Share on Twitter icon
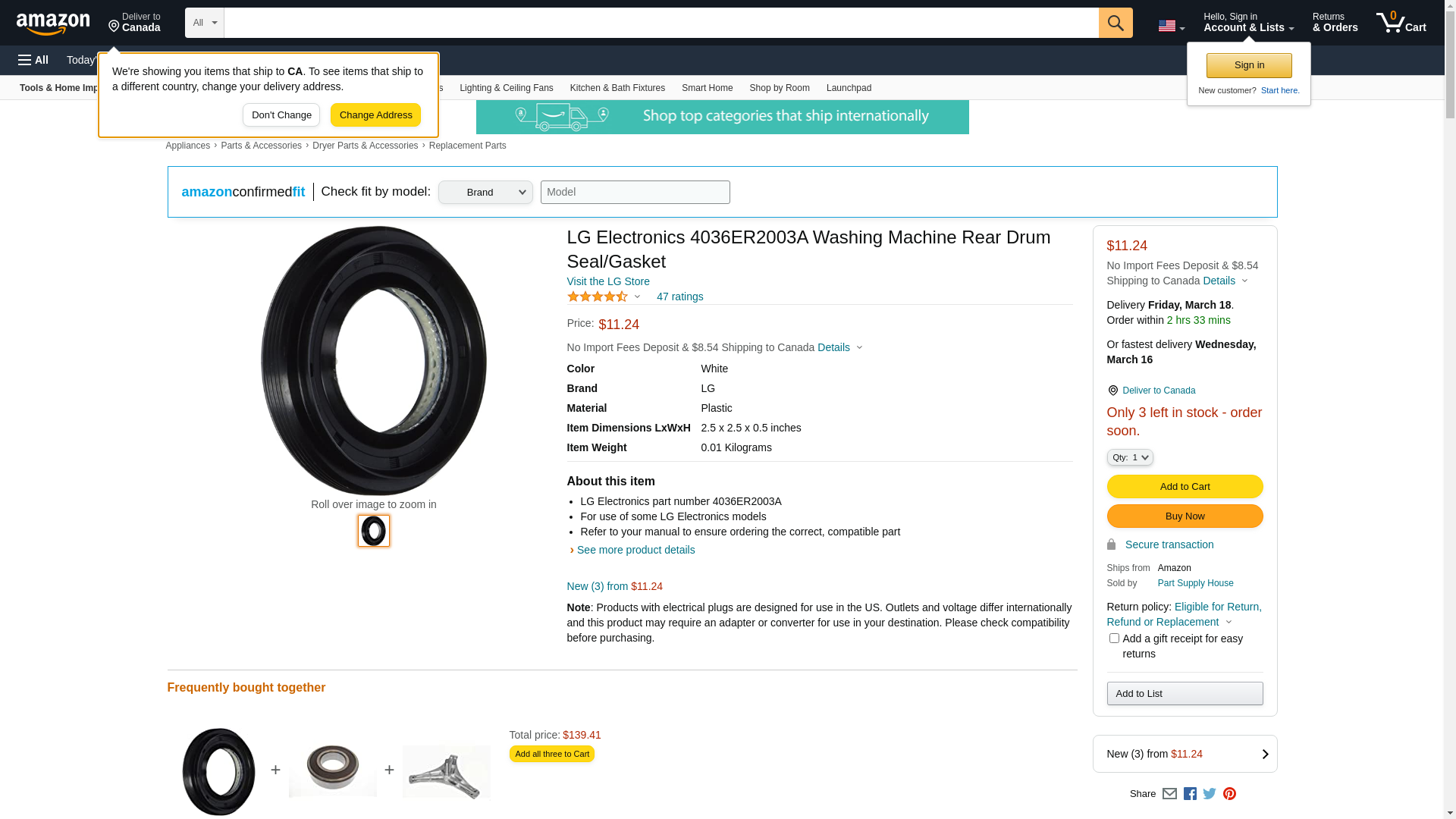 (x=1210, y=794)
